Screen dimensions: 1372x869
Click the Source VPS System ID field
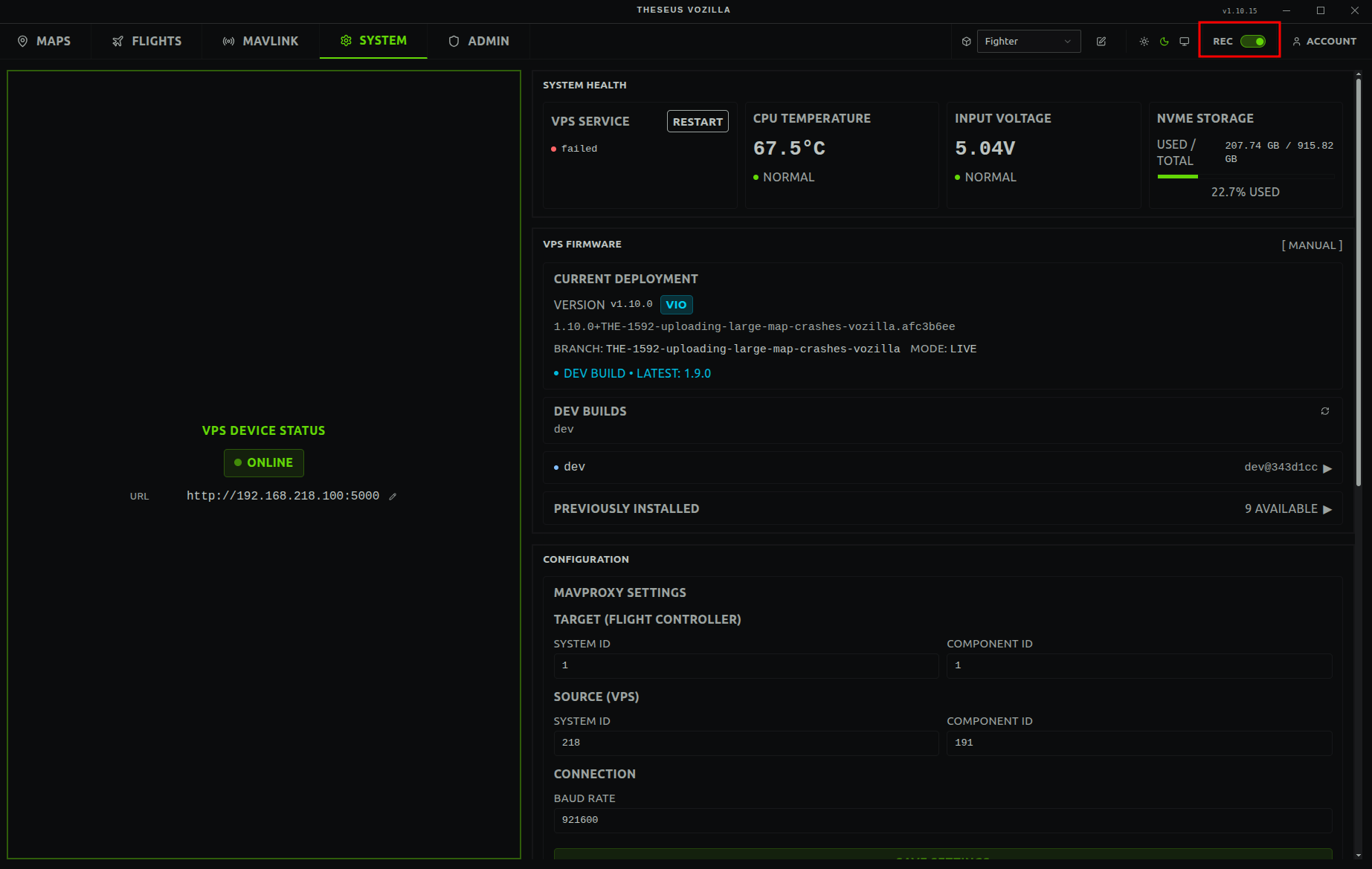click(x=745, y=743)
